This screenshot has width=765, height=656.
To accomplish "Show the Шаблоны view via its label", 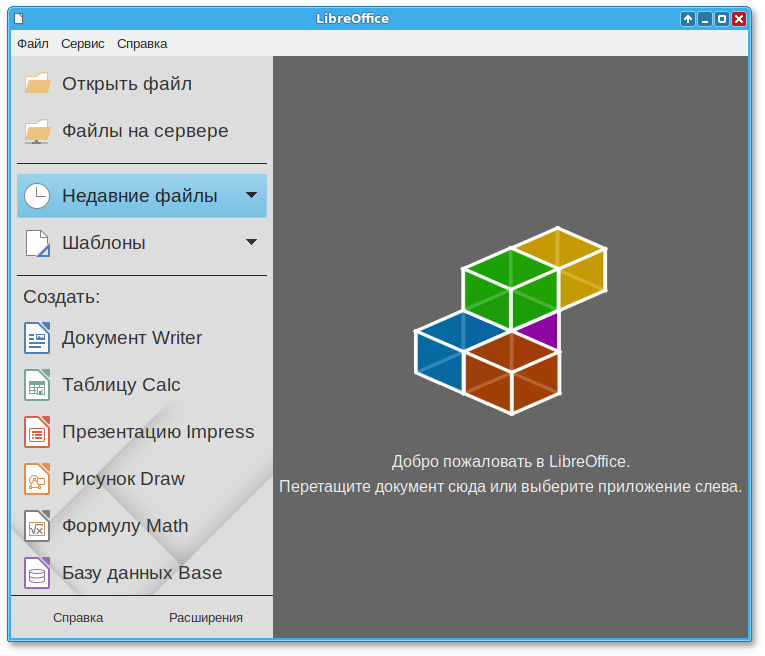I will 104,243.
